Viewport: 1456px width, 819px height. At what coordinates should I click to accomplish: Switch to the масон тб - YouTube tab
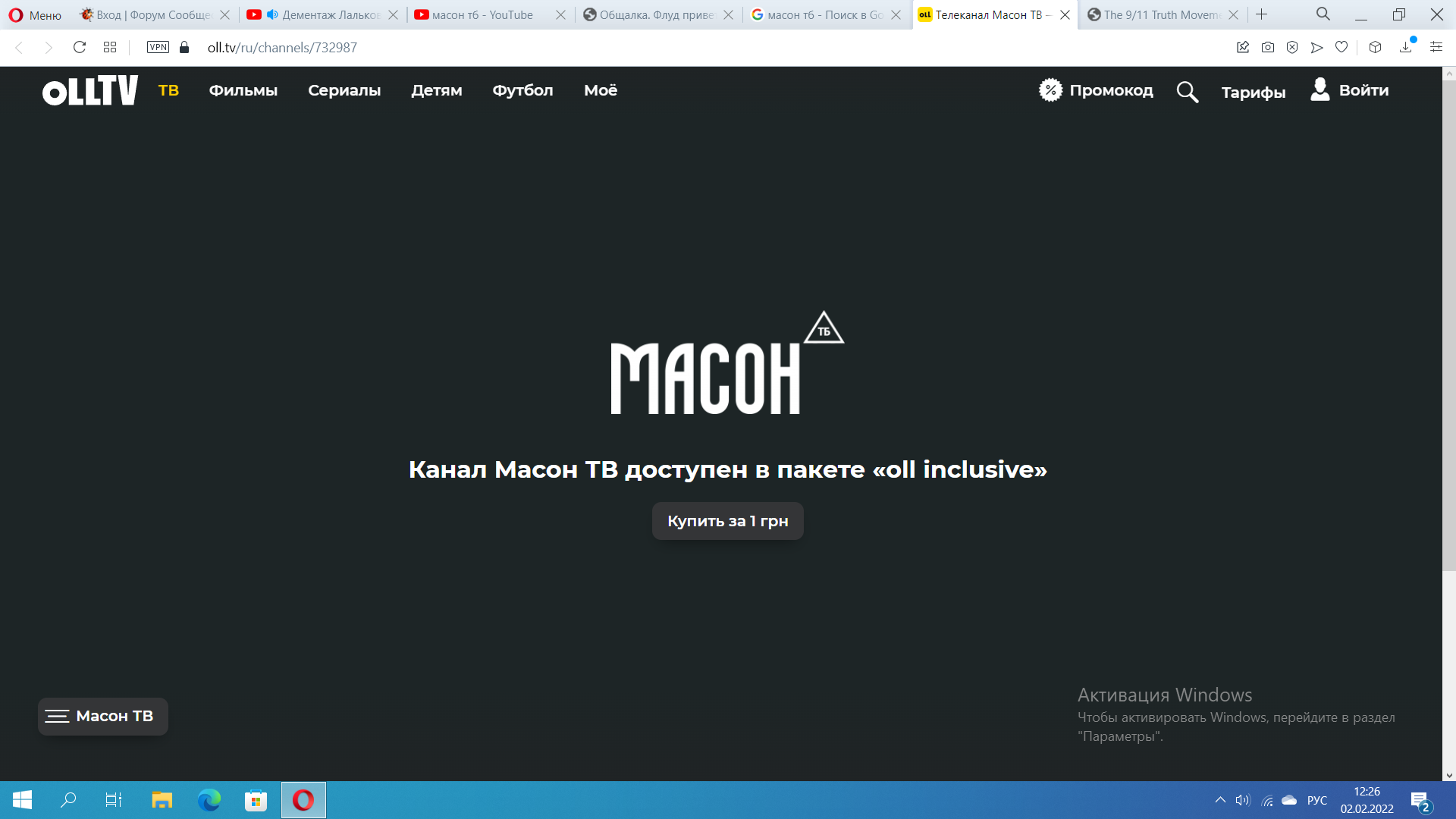coord(482,15)
